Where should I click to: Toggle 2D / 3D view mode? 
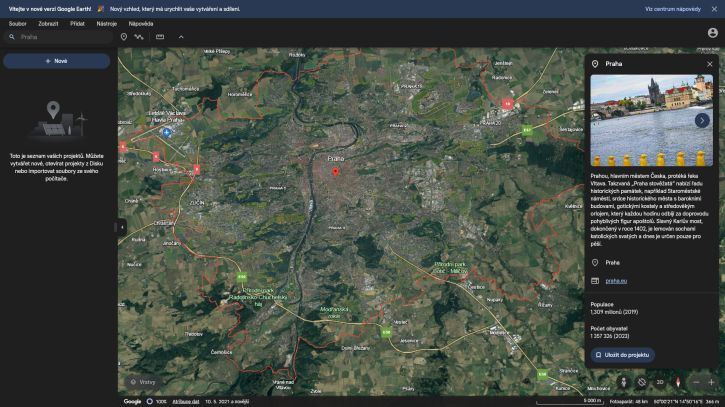[x=660, y=382]
